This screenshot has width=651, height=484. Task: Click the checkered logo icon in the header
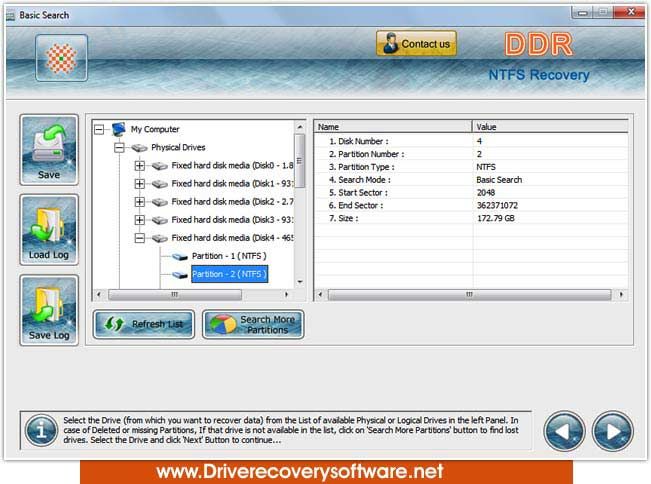pyautogui.click(x=61, y=58)
